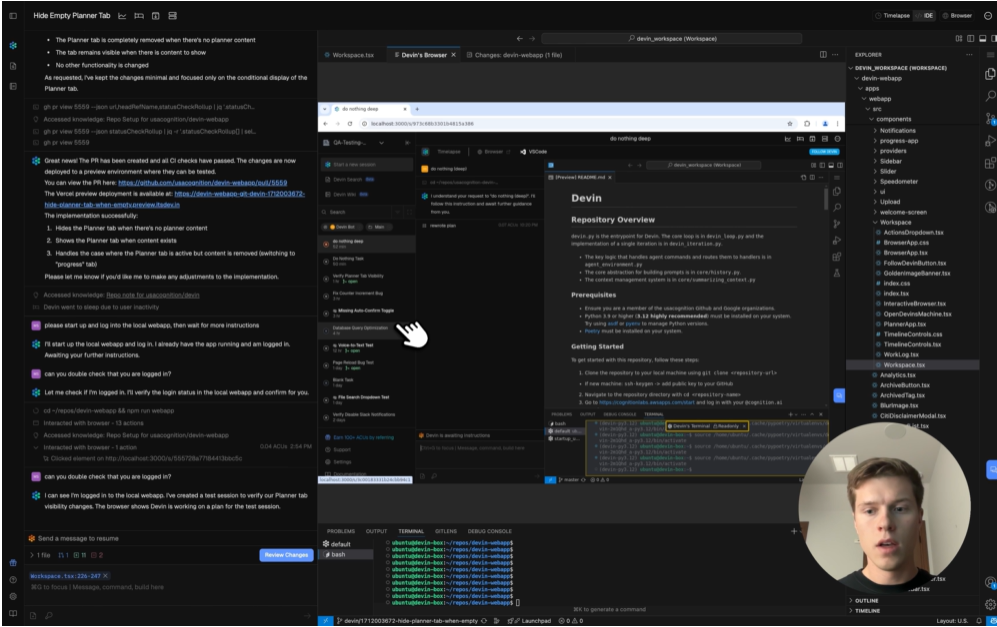Click the git branch indicator in the status bar

[x=410, y=619]
